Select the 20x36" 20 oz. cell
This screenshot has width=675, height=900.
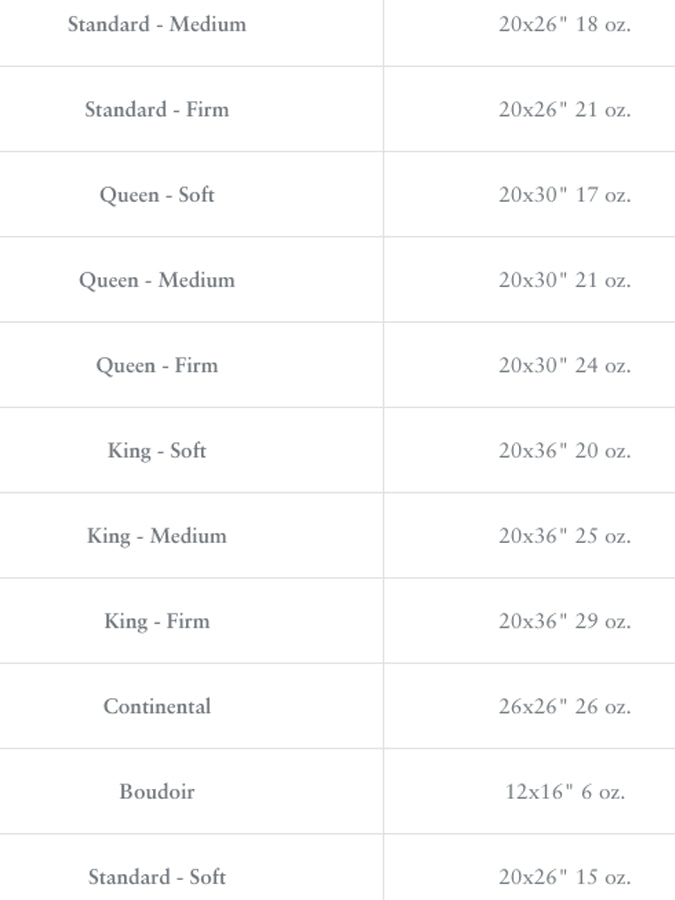coord(565,450)
